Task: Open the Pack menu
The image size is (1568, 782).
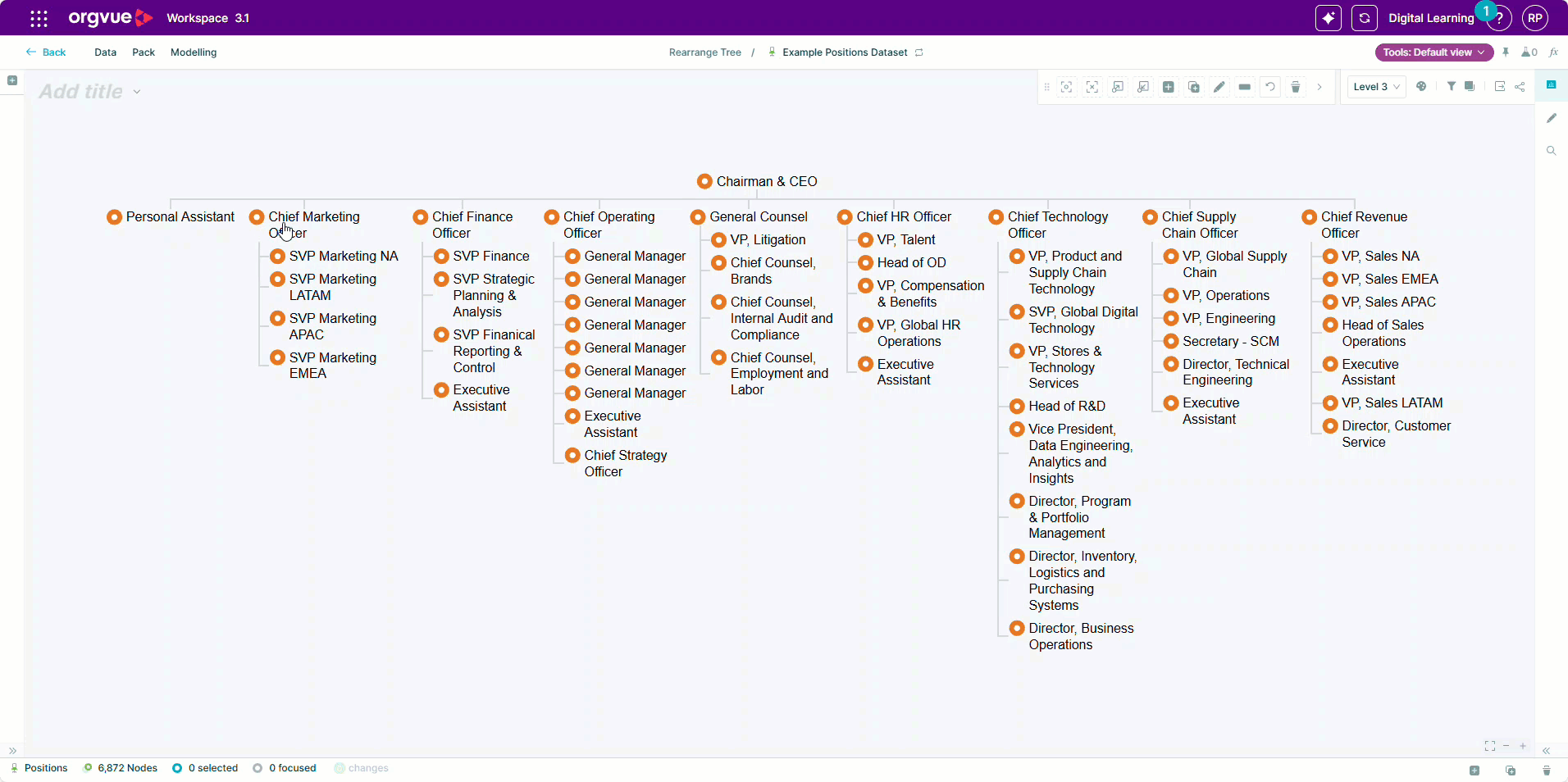Action: point(144,52)
